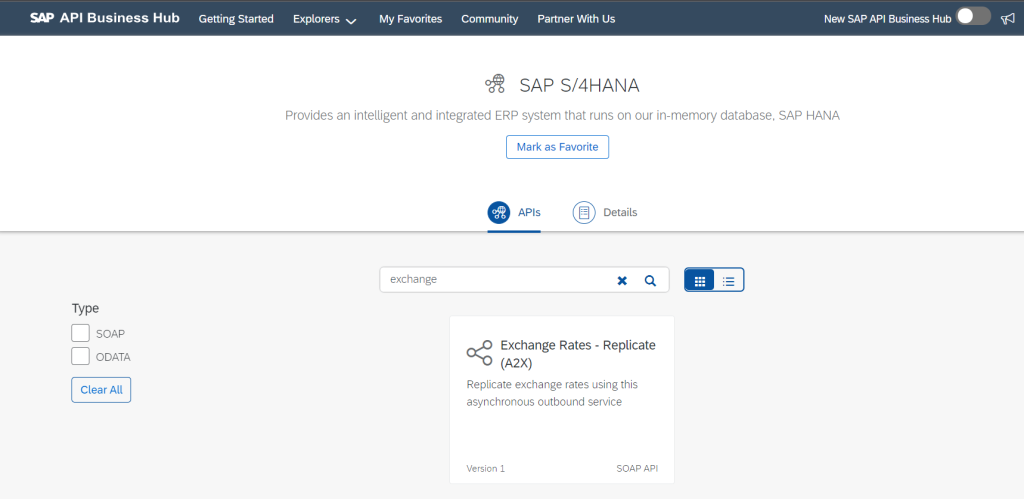Screen dimensions: 1024x499
Task: Toggle New SAP API Business Hub switch
Action: click(974, 17)
